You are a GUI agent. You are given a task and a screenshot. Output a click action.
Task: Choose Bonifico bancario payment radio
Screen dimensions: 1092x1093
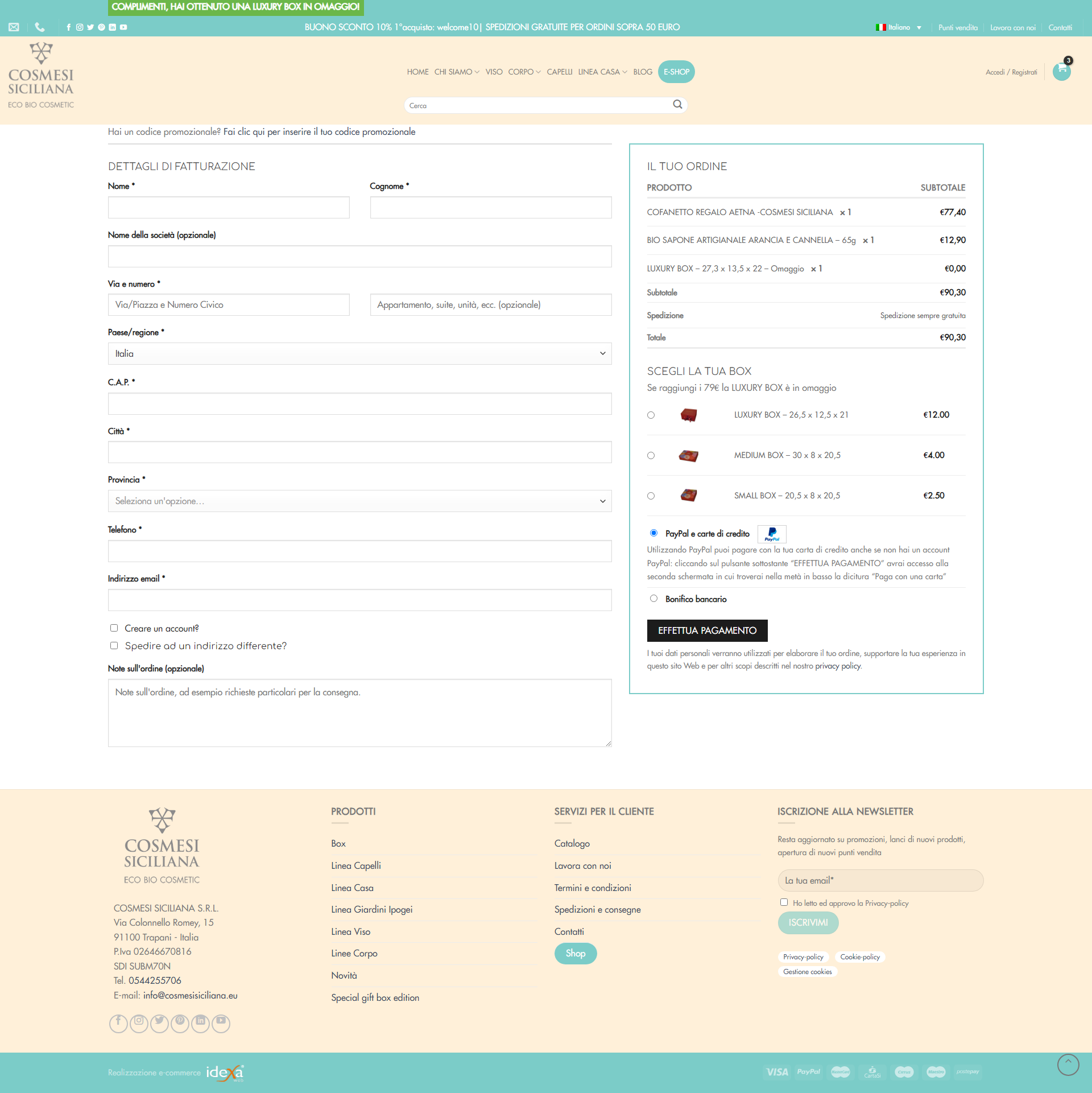coord(654,599)
